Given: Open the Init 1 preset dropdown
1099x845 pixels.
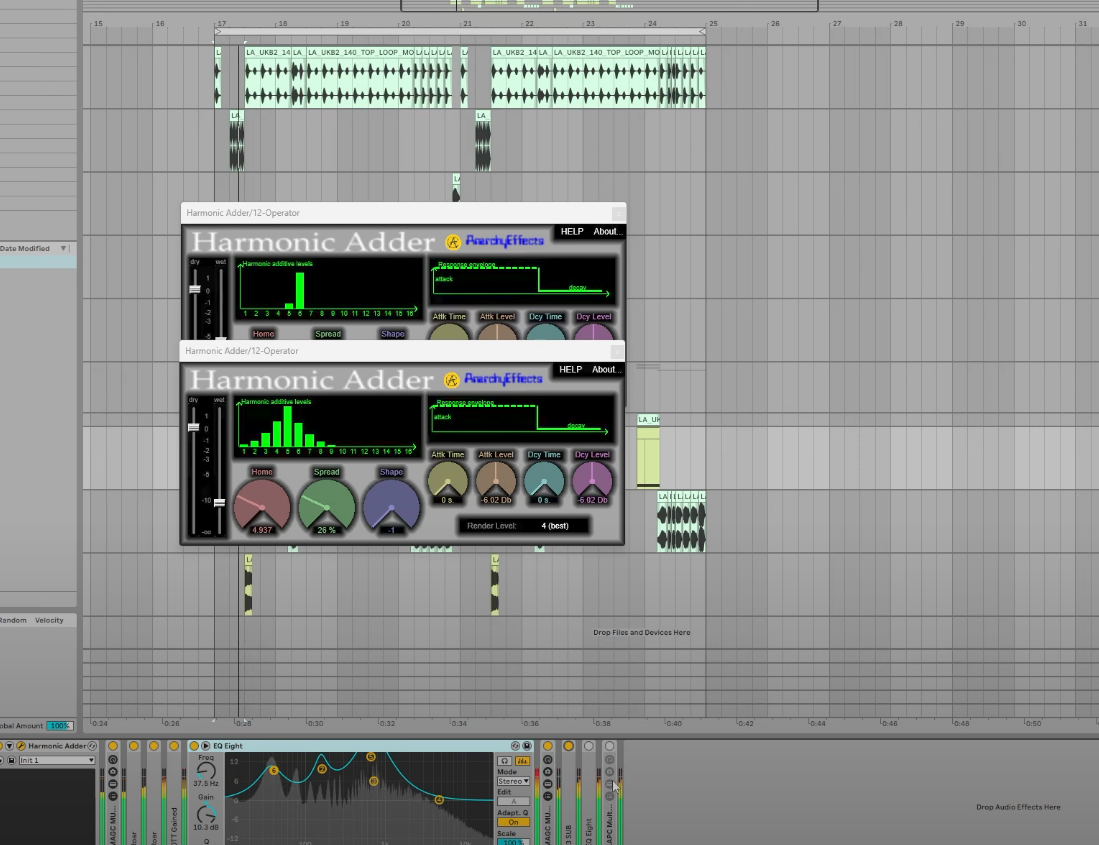Looking at the screenshot, I should tap(55, 760).
